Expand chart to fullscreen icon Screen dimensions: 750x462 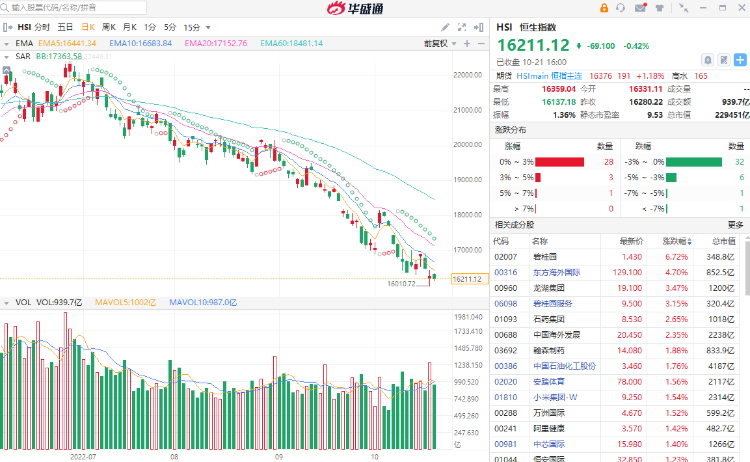click(x=462, y=27)
